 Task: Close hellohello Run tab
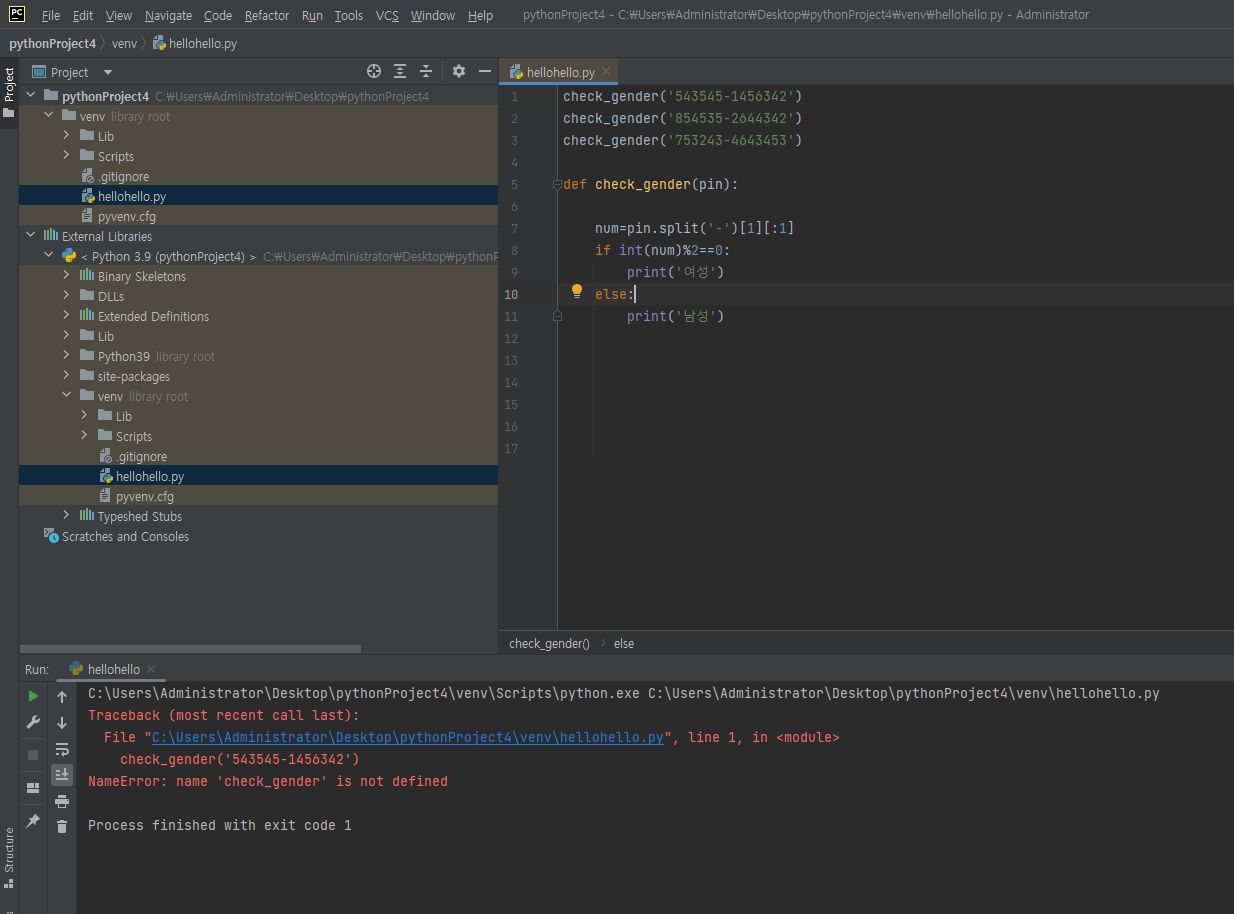click(x=150, y=669)
